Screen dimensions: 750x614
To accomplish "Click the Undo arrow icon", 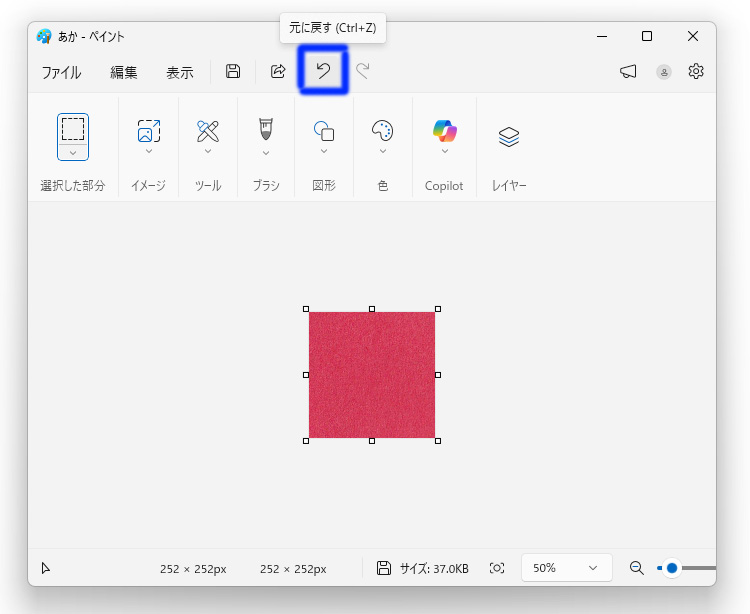I will pyautogui.click(x=323, y=71).
